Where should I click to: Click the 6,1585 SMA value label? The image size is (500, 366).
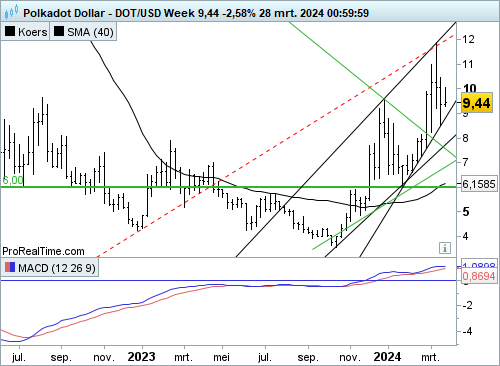(479, 184)
